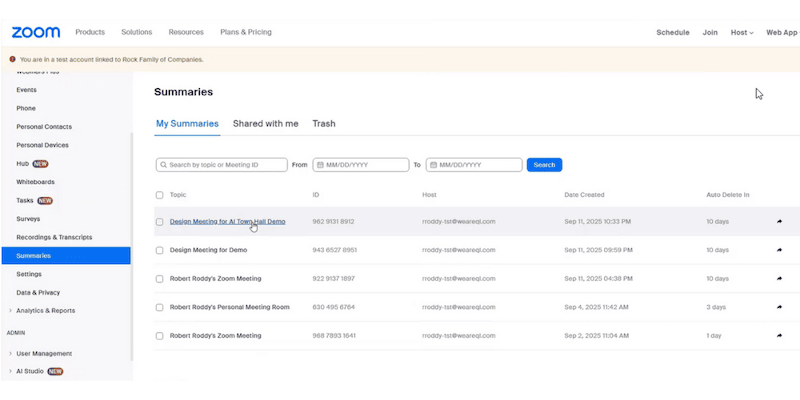Check the Design Meeting for Demo checkbox
Viewport: 800px width, 400px height.
click(159, 250)
